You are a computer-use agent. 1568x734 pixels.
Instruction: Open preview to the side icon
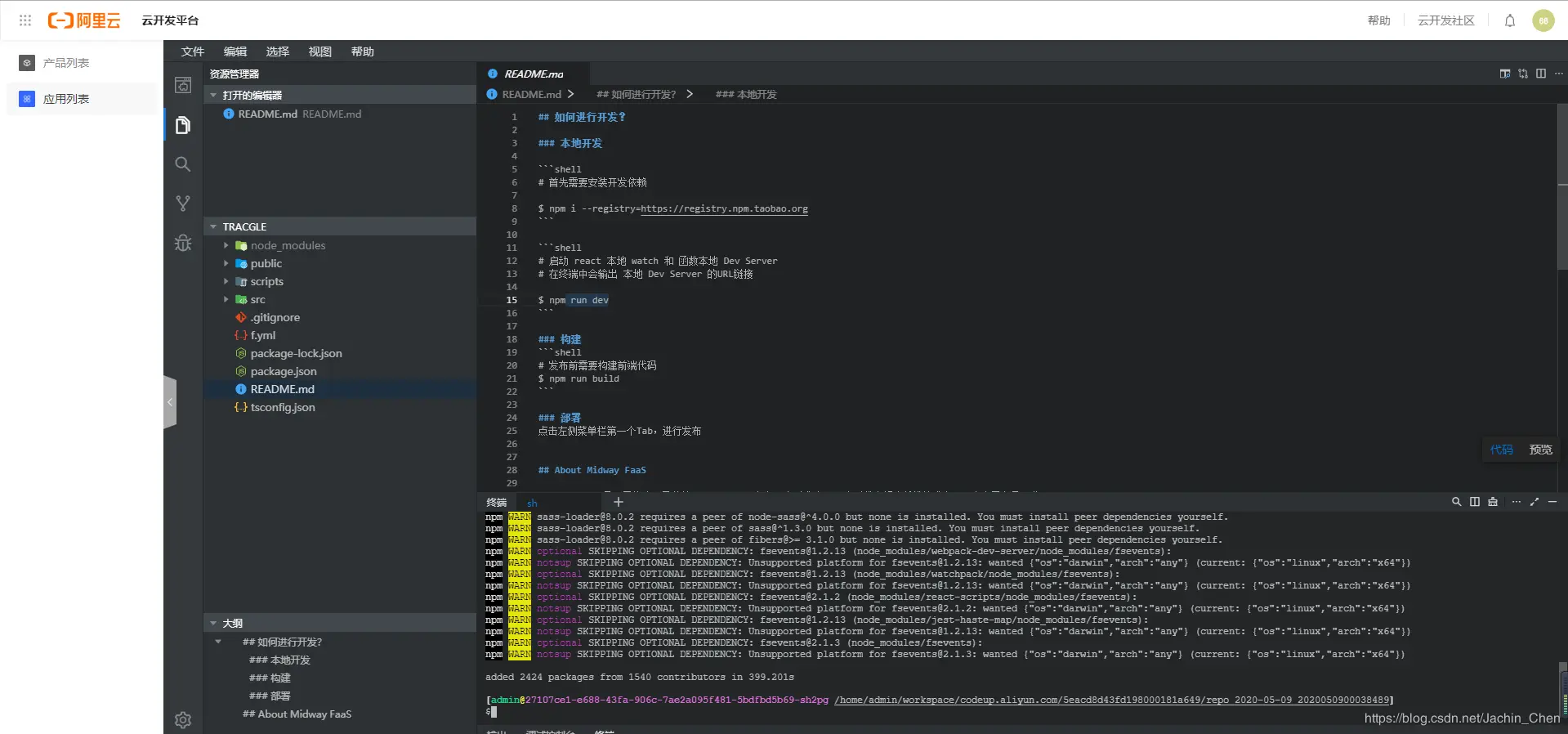1505,74
